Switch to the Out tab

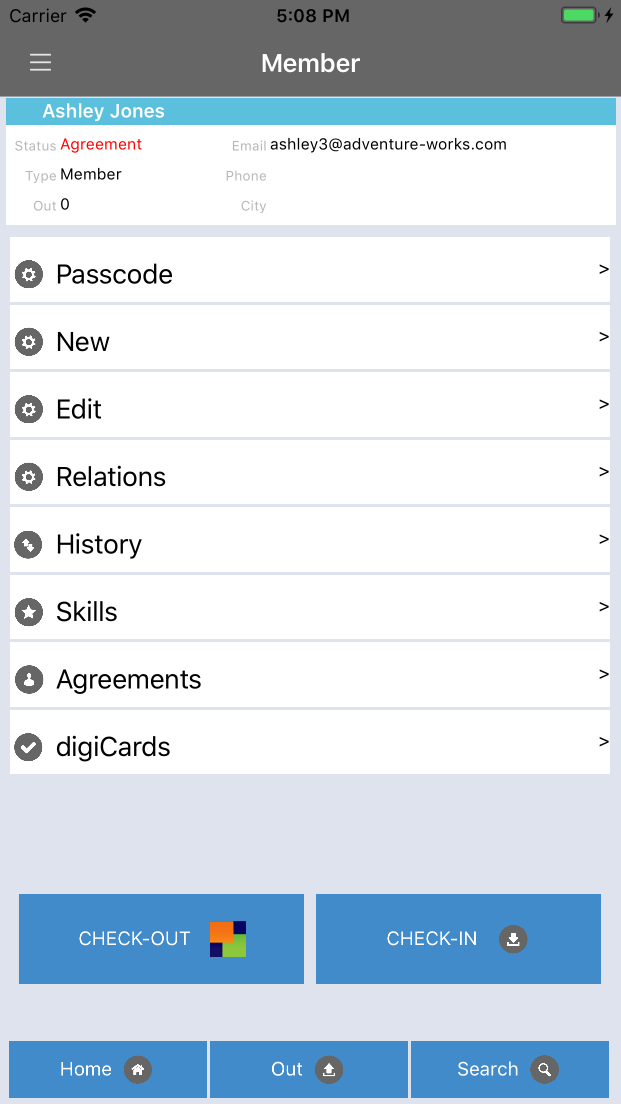308,1070
